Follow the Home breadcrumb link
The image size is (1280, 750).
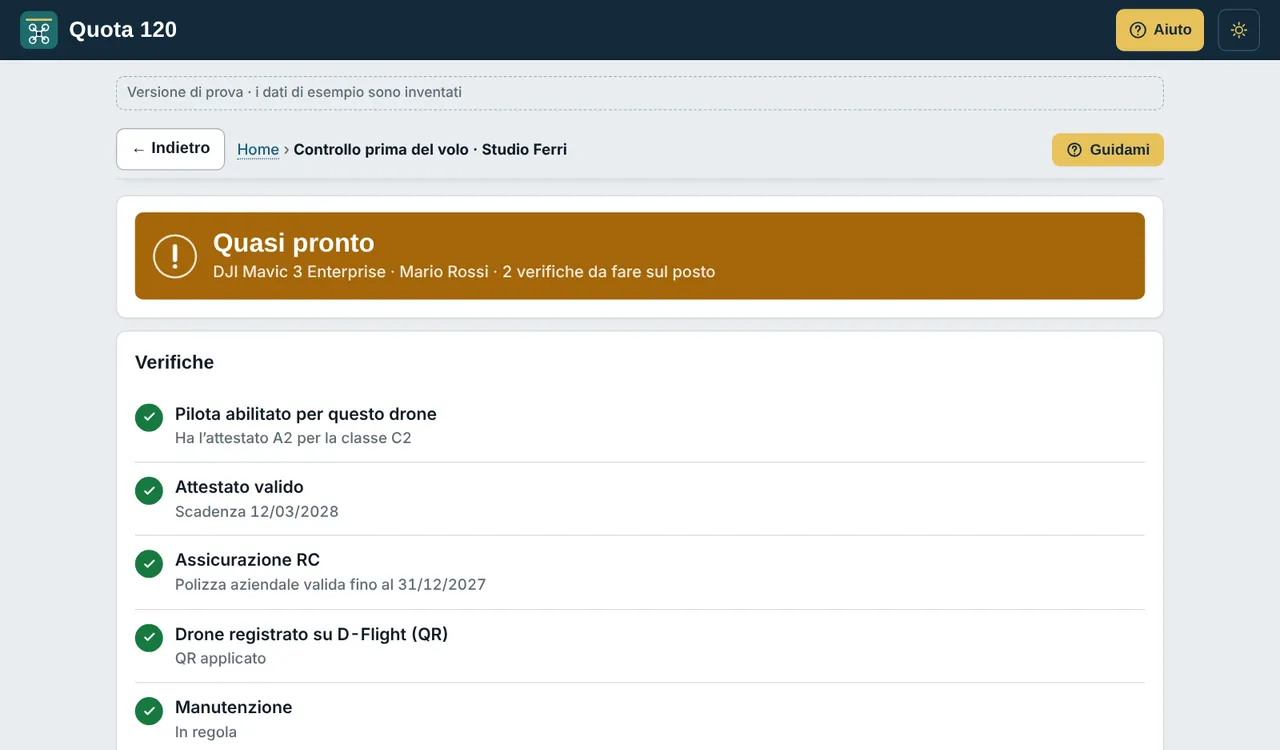(x=258, y=150)
